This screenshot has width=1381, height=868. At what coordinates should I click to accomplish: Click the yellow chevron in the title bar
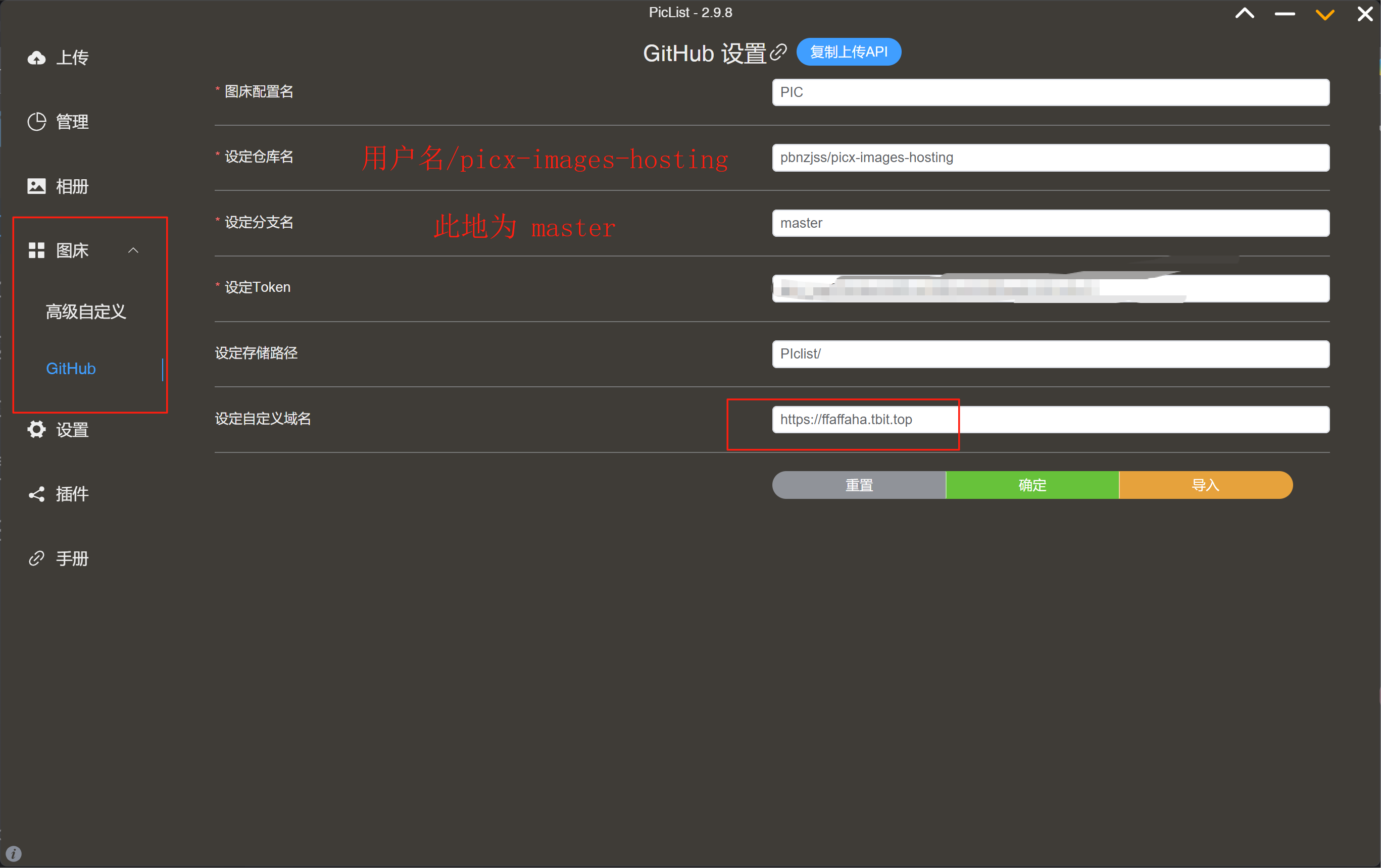[x=1324, y=14]
